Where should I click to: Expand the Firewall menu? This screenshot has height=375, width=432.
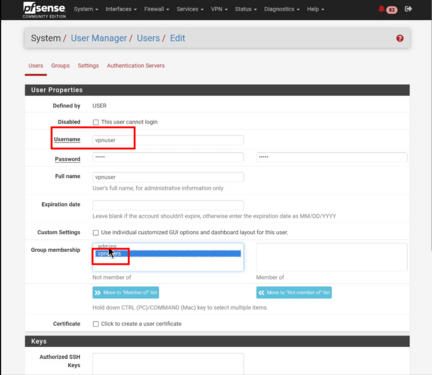tap(157, 9)
